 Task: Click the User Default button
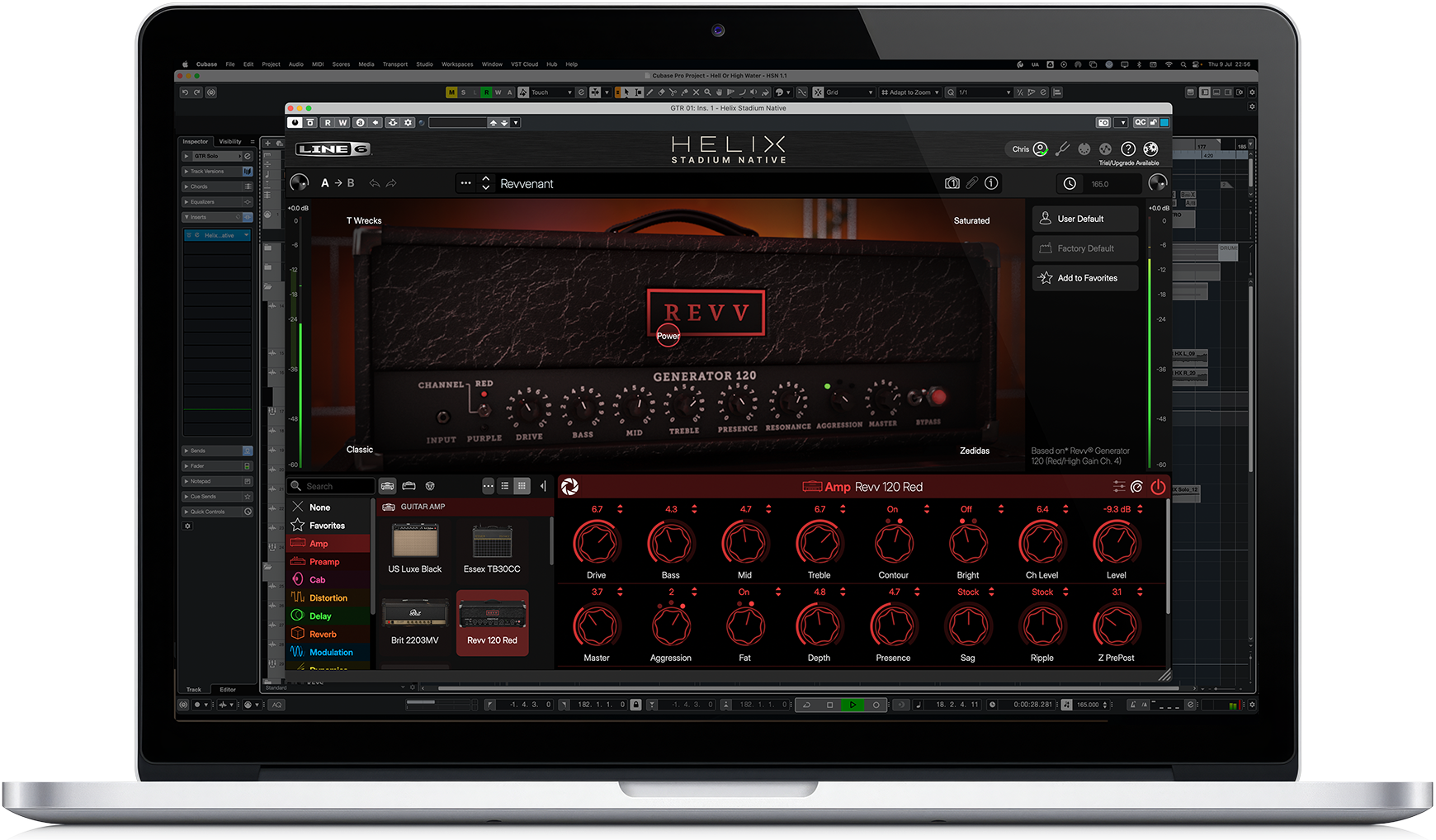[x=1085, y=219]
